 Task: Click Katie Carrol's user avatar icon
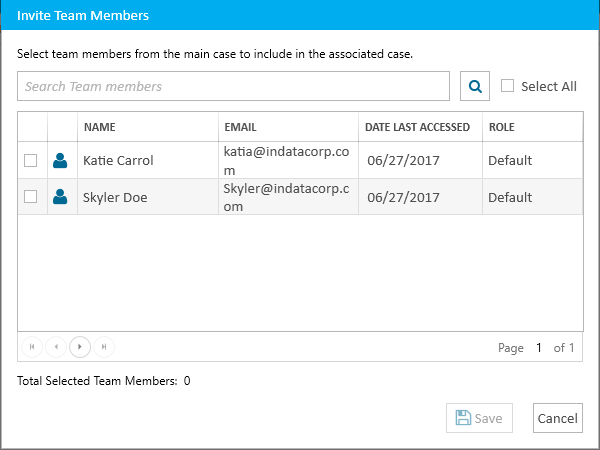click(60, 160)
